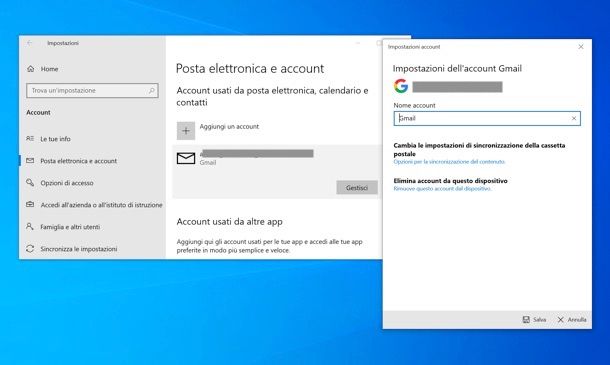Click the person icon beside Famiglia e altri utenti
The image size is (610, 365).
[30, 226]
